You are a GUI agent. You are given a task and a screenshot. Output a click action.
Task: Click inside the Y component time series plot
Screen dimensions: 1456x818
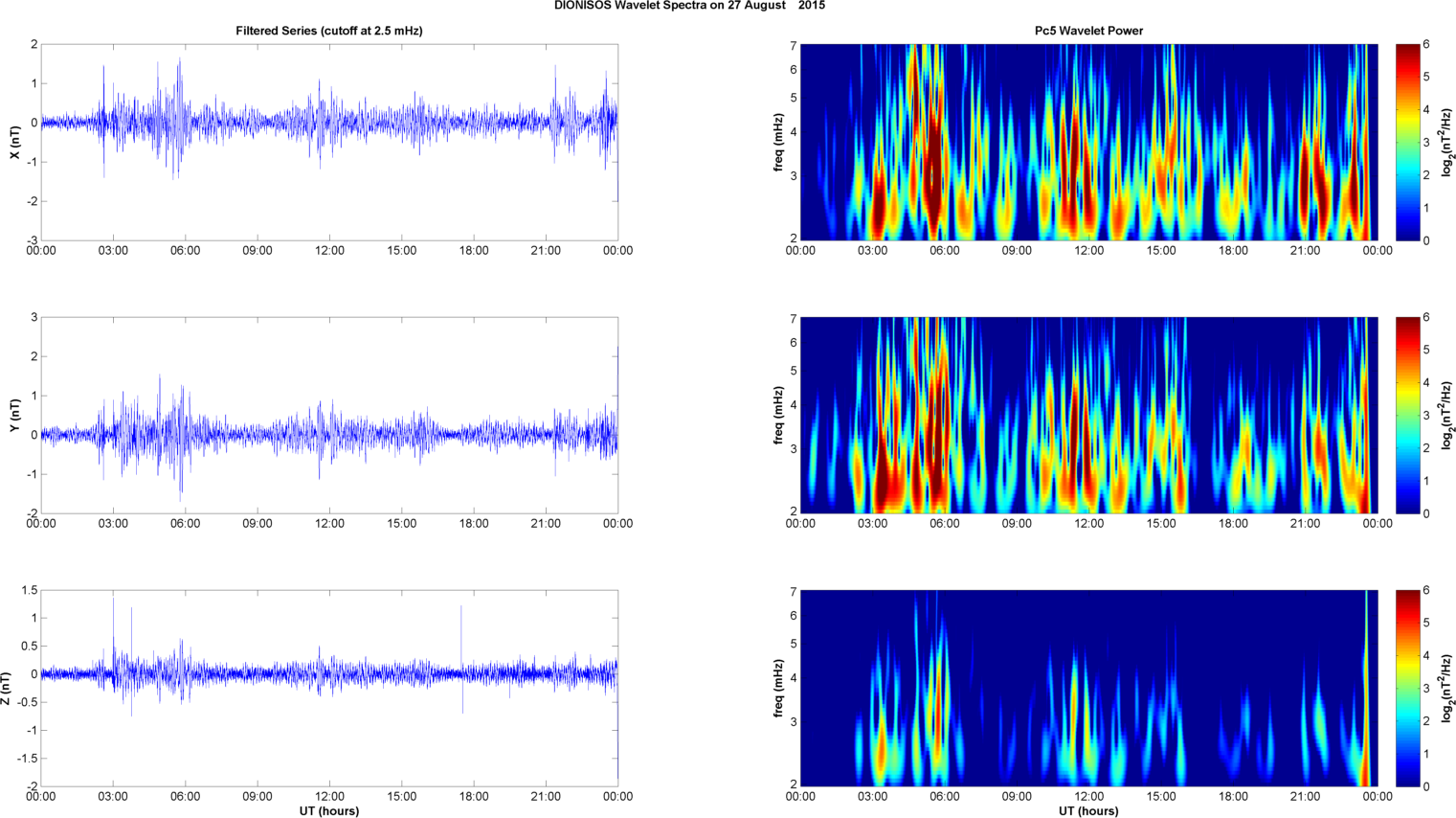(329, 415)
